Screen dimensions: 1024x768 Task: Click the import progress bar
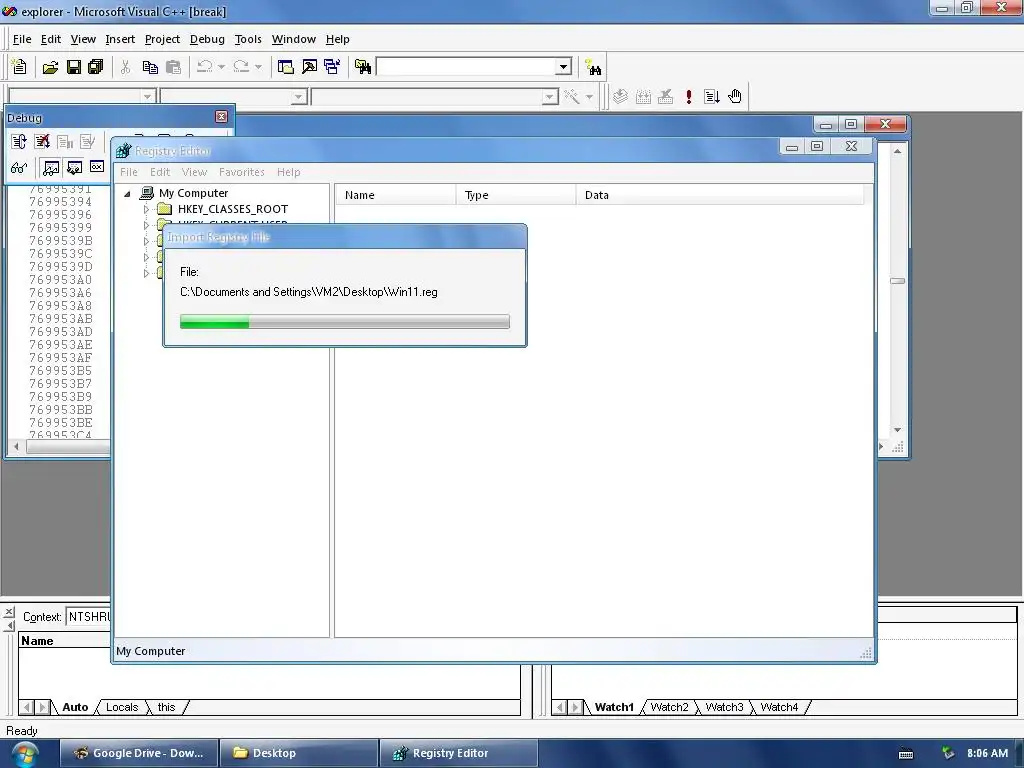[345, 321]
